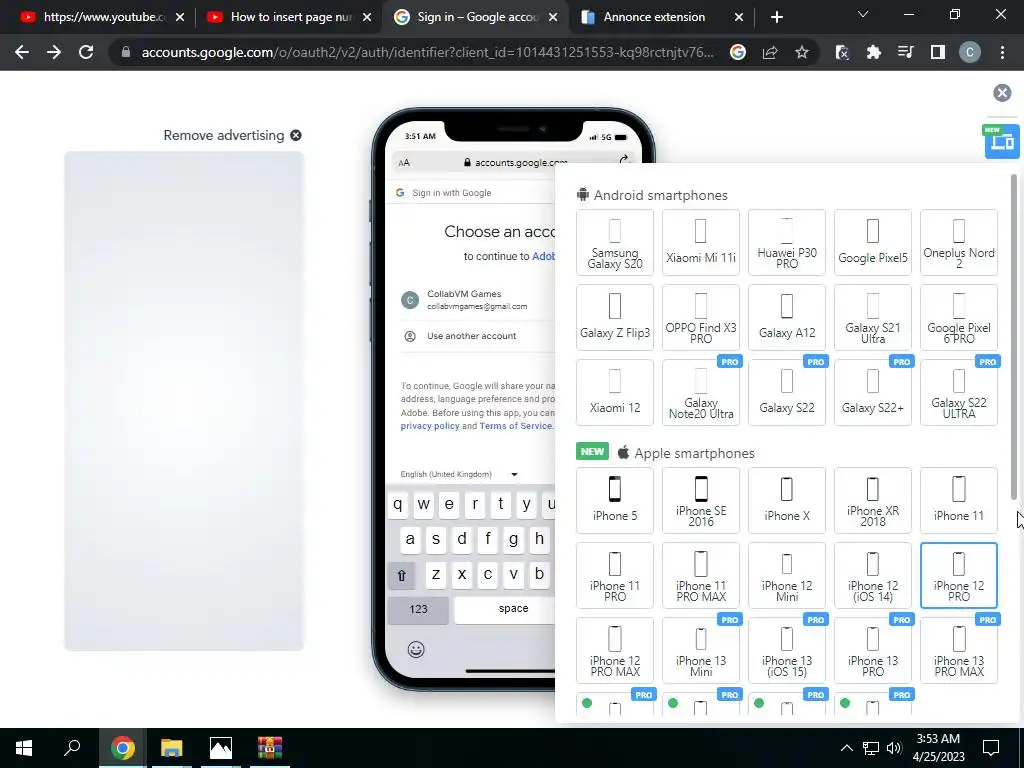
Task: Open Chrome profile avatar C
Action: point(970,52)
